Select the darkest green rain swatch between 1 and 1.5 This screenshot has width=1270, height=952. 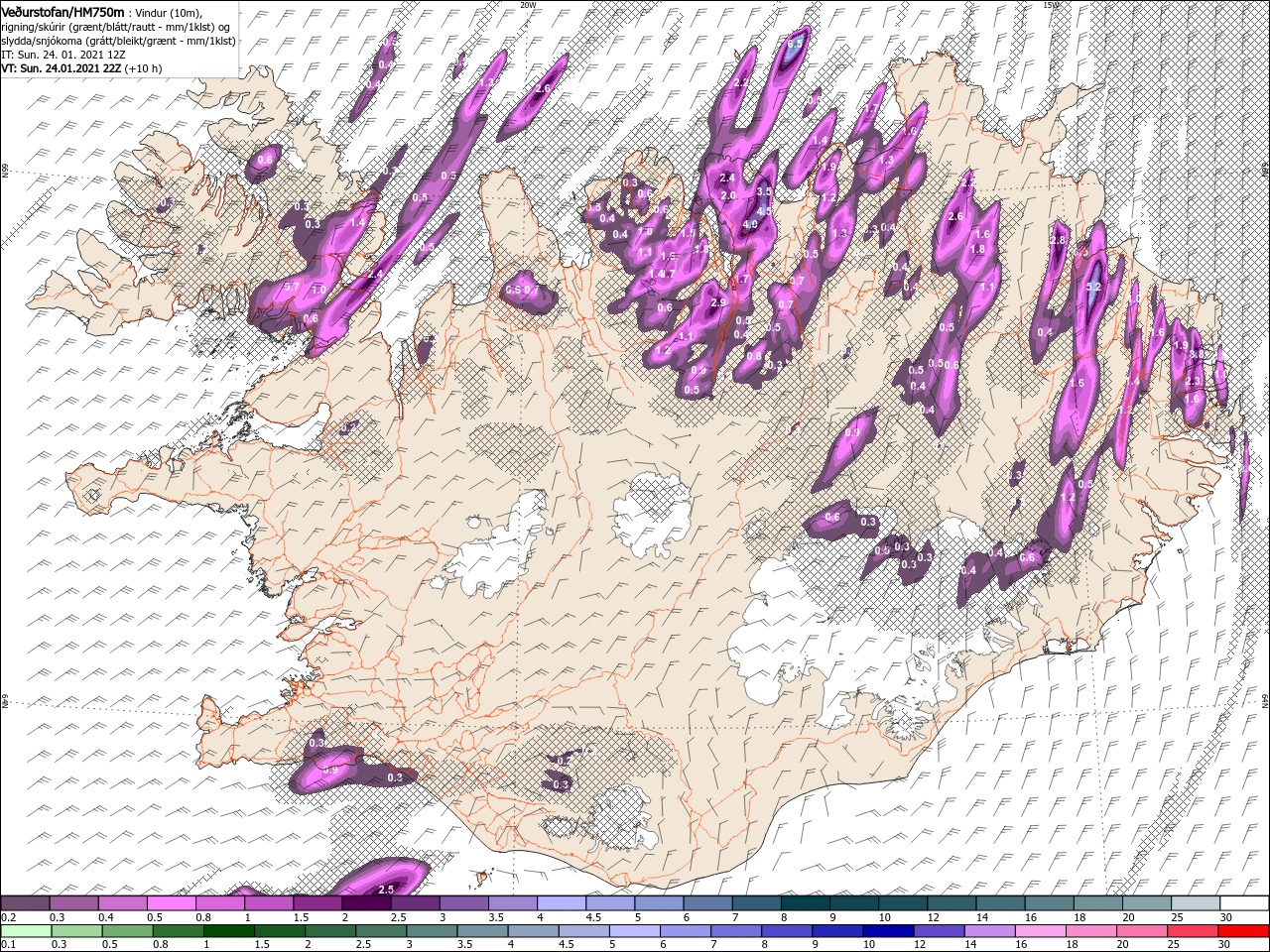coord(229,930)
